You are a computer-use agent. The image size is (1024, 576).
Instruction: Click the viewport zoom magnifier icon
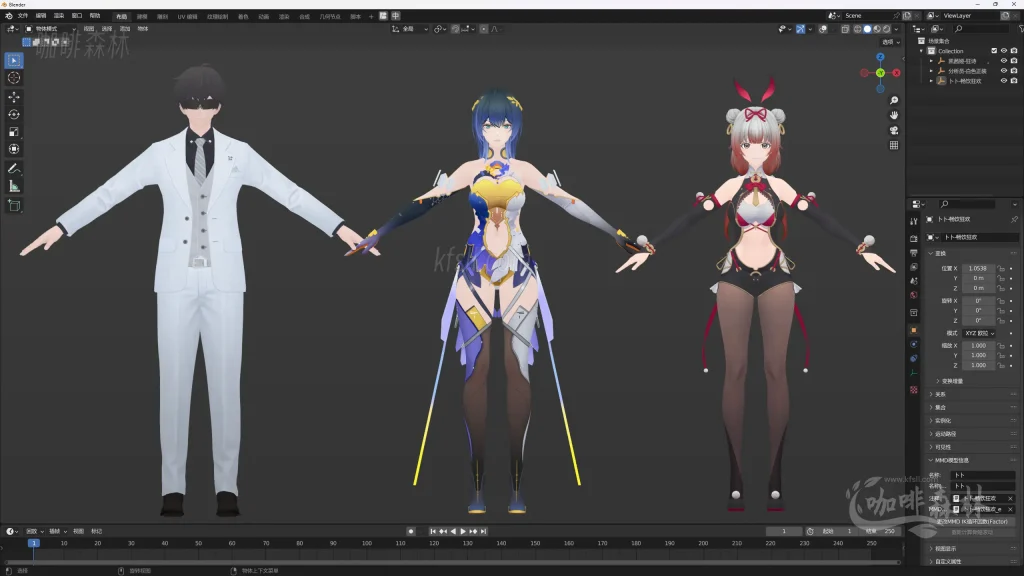[893, 100]
